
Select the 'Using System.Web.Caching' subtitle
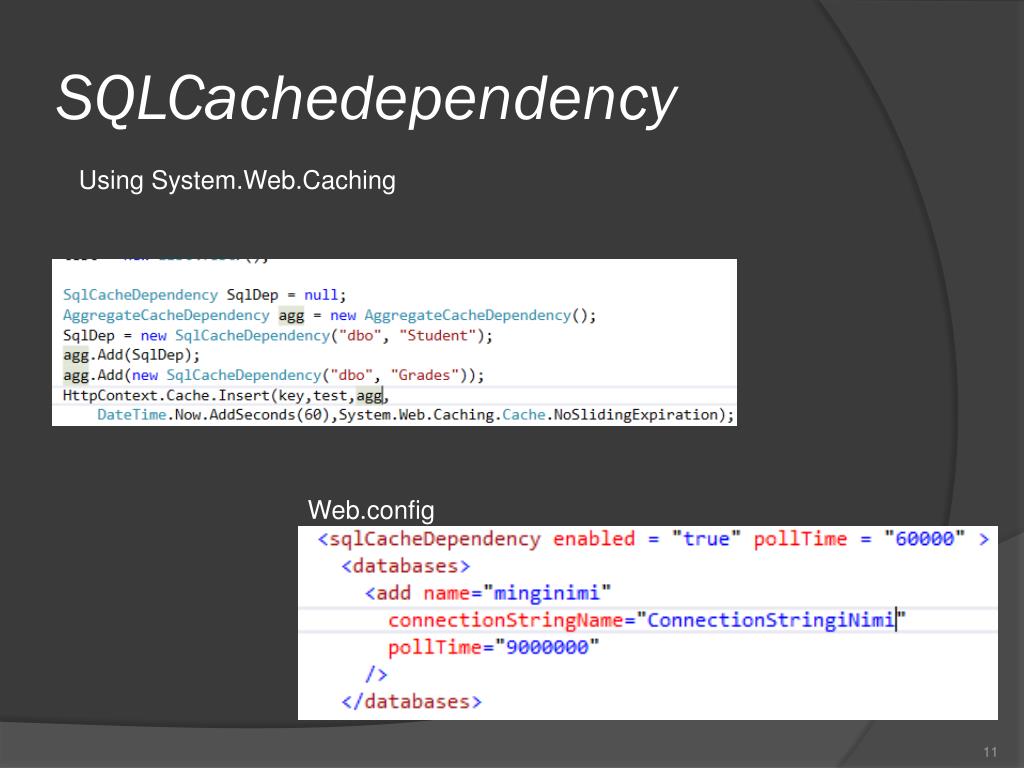[237, 181]
